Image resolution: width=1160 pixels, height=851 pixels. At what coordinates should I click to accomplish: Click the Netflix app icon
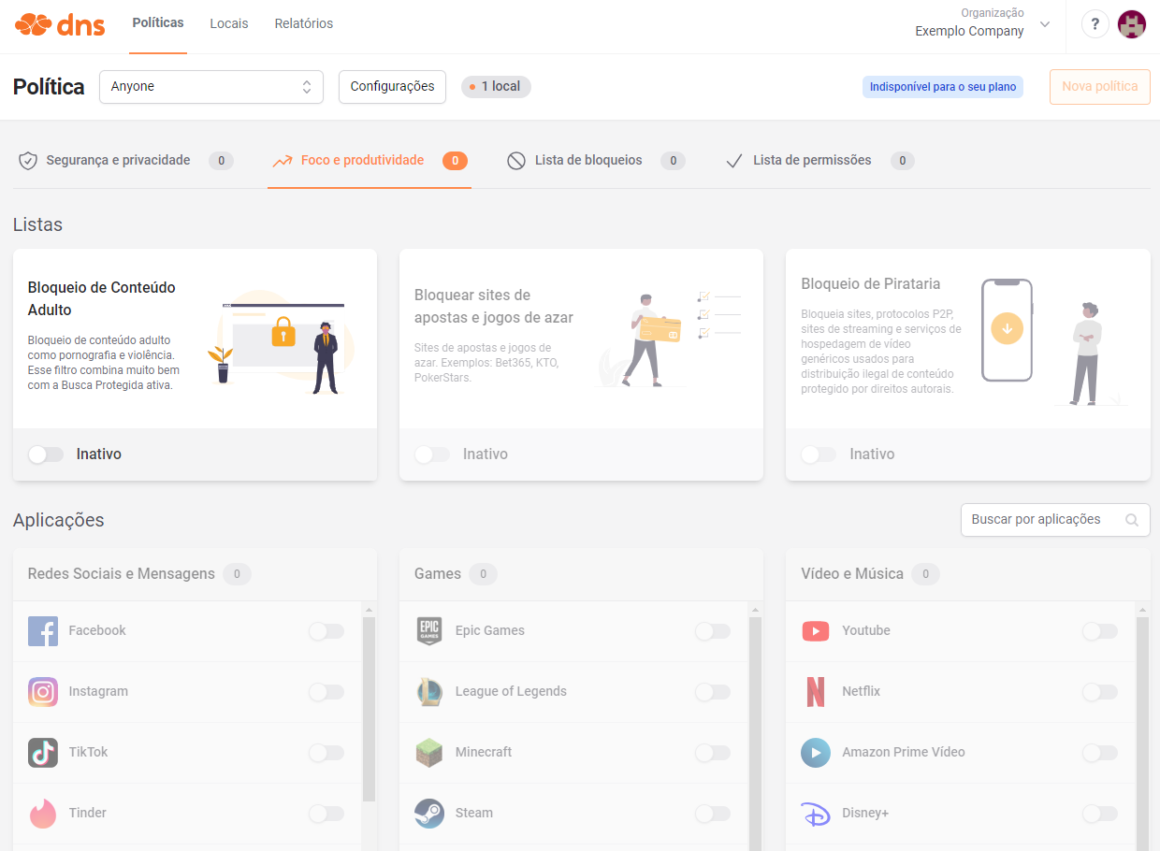tap(816, 692)
